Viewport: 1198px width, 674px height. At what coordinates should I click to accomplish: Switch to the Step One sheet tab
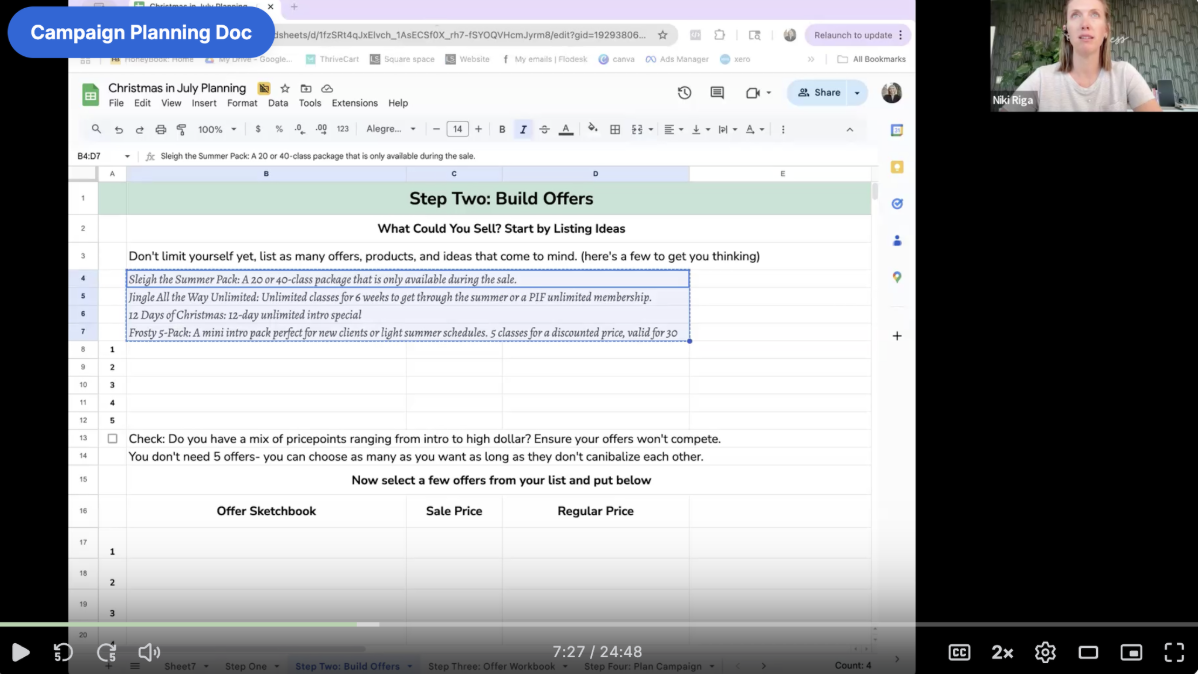[246, 666]
